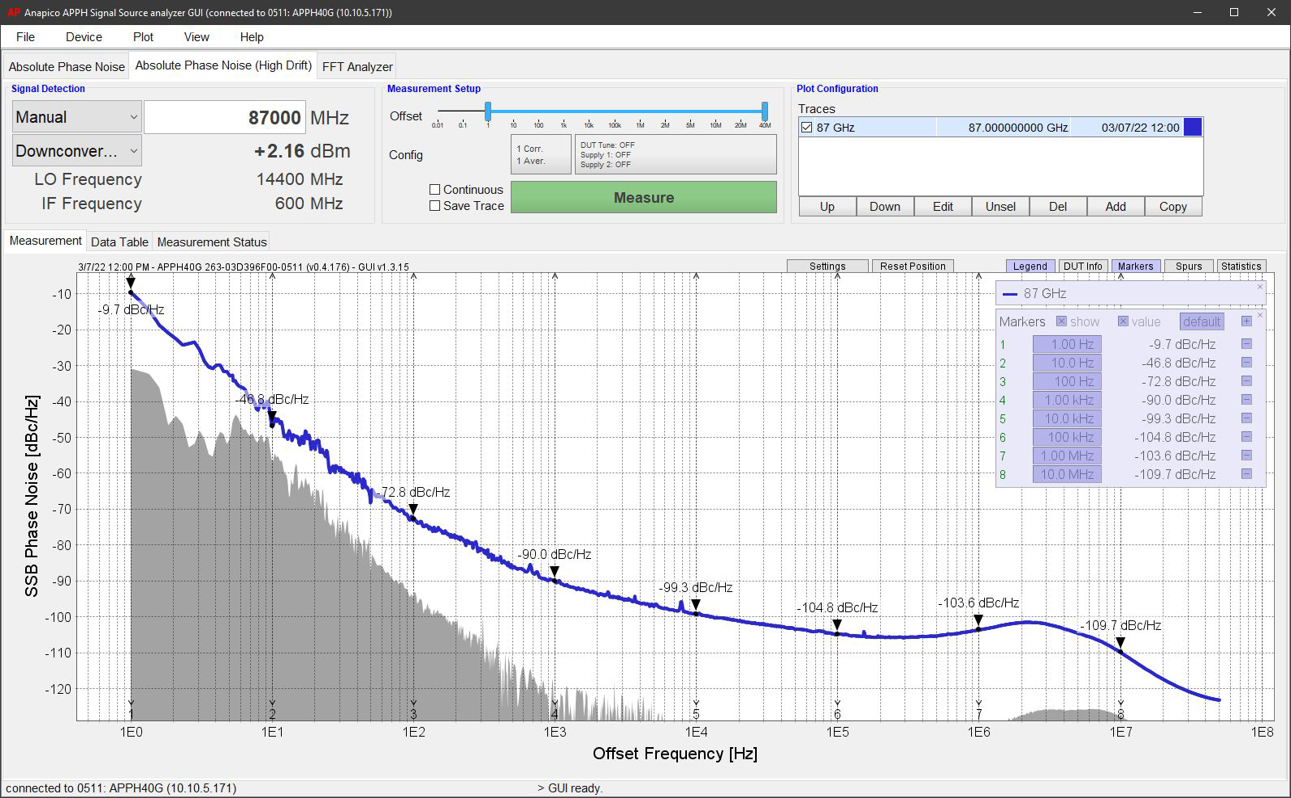Delete the trace with the Del button
The height and width of the screenshot is (798, 1291).
tap(1058, 206)
